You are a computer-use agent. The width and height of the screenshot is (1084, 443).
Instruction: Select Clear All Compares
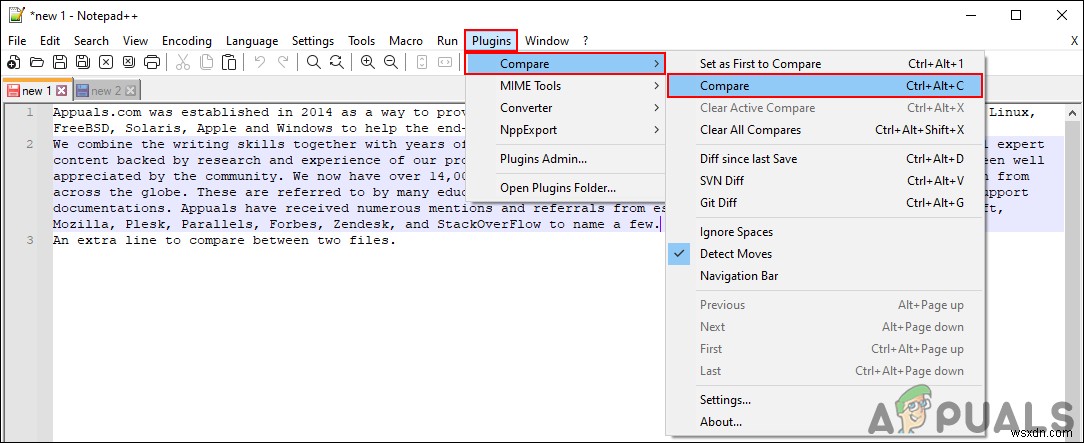tap(750, 130)
